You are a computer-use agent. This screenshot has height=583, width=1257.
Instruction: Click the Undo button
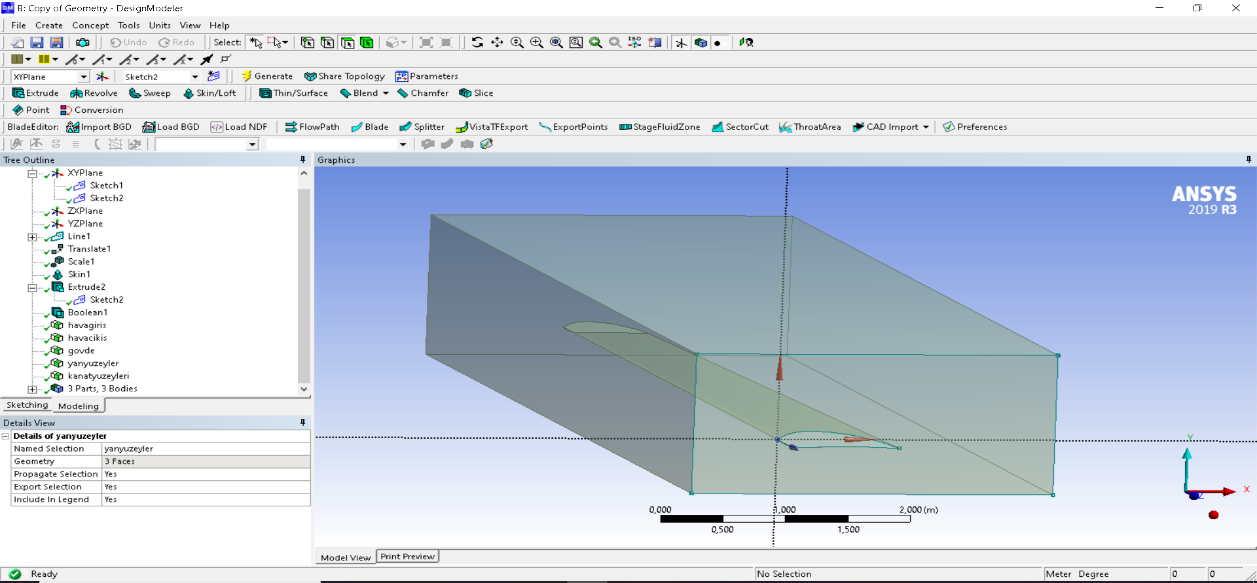pos(128,42)
